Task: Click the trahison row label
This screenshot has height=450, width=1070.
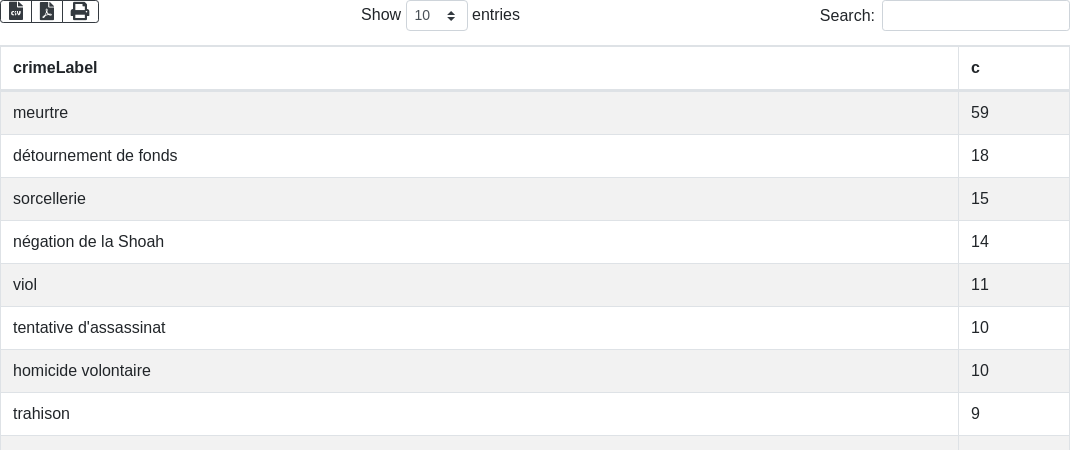Action: click(41, 414)
